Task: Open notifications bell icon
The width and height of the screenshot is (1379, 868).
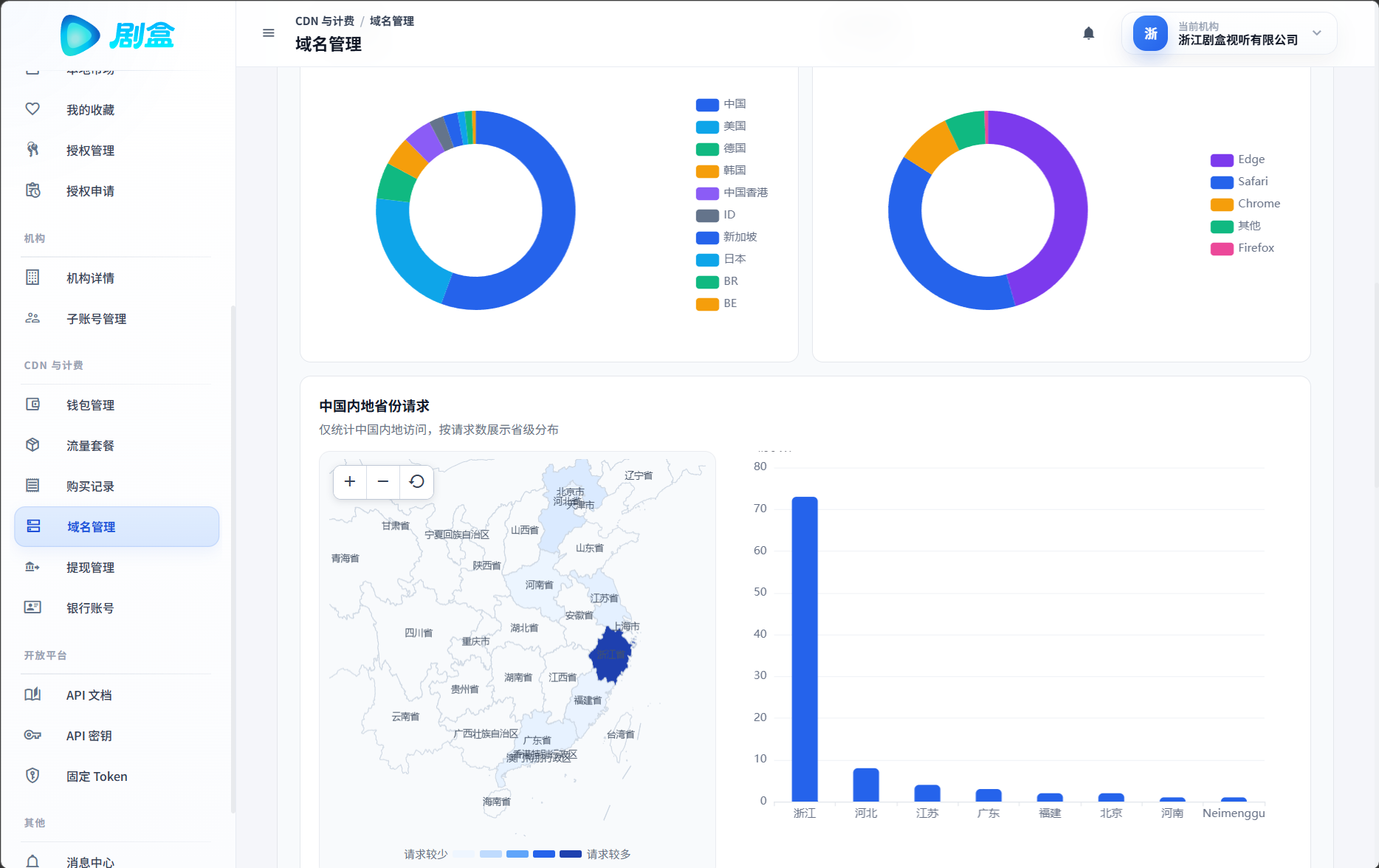Action: coord(1088,33)
